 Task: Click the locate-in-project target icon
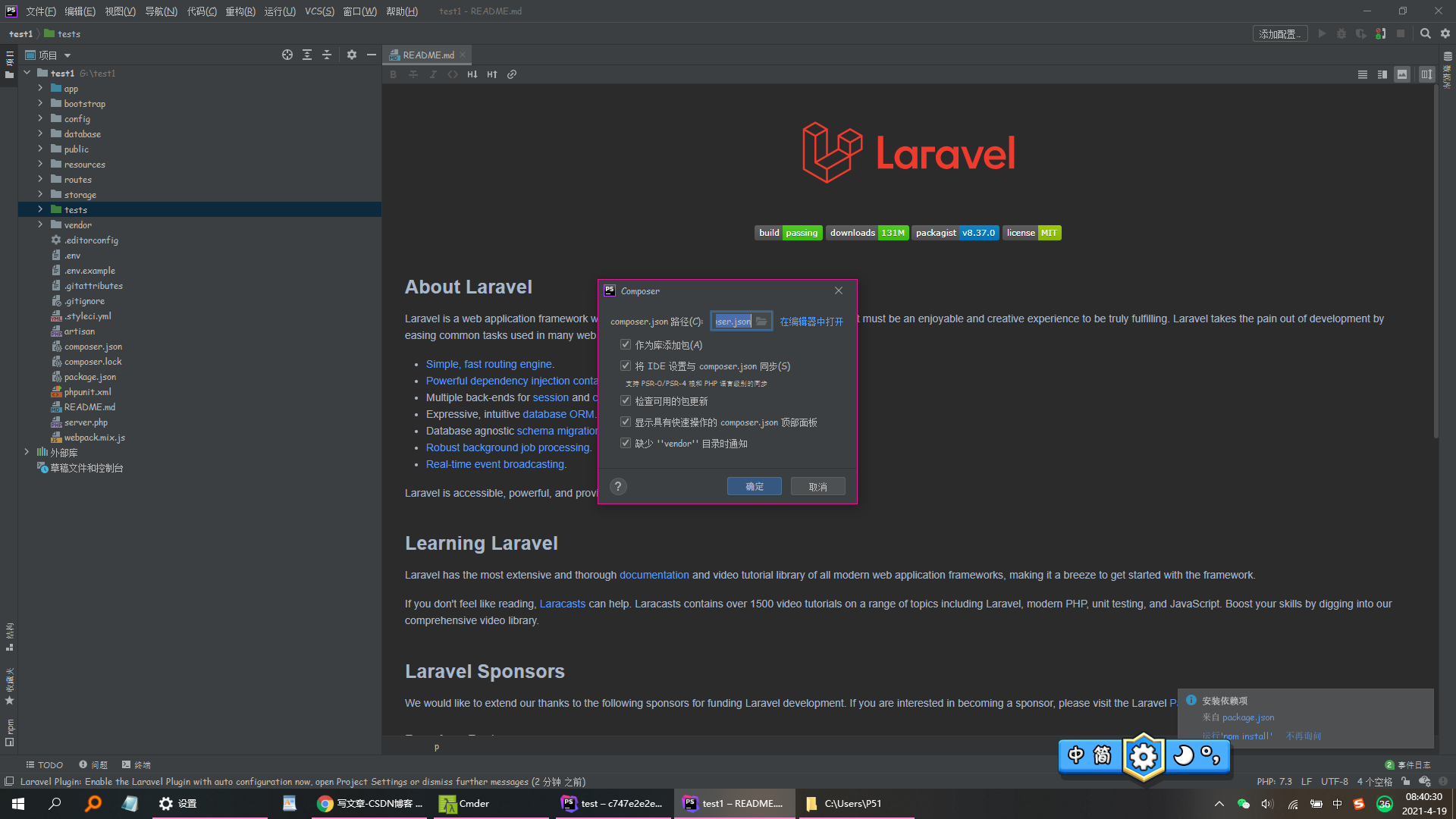point(287,55)
